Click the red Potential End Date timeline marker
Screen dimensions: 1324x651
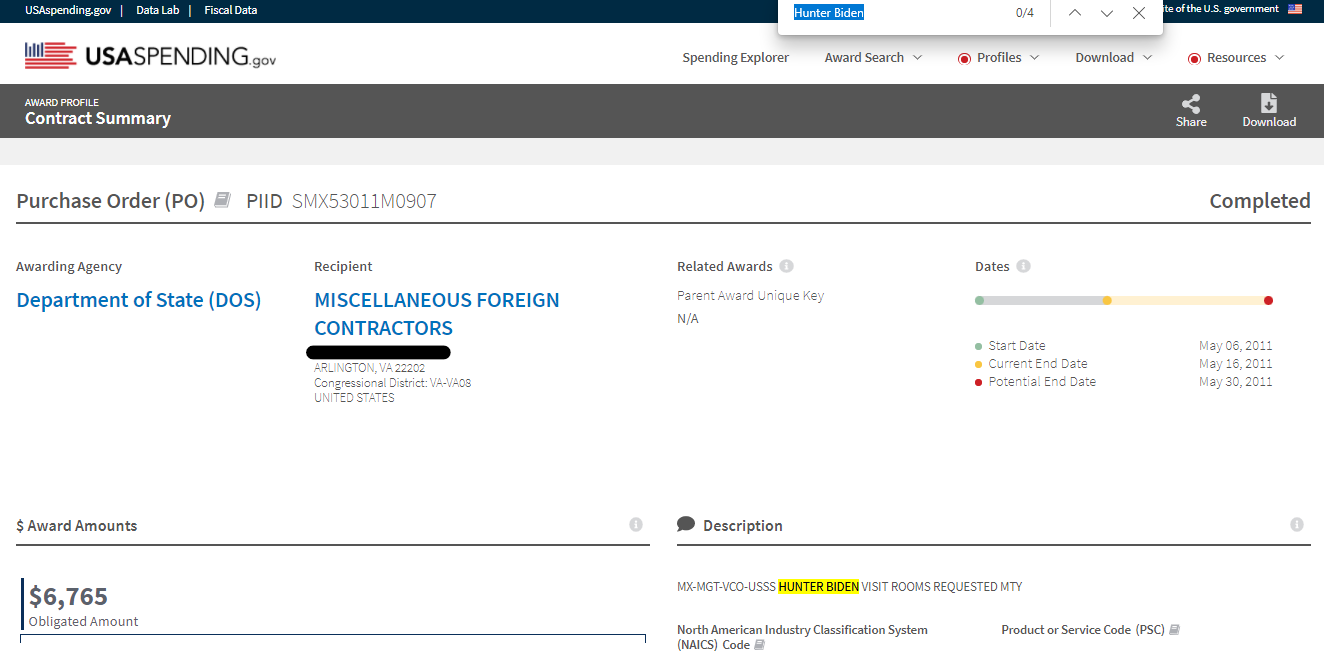click(1268, 300)
